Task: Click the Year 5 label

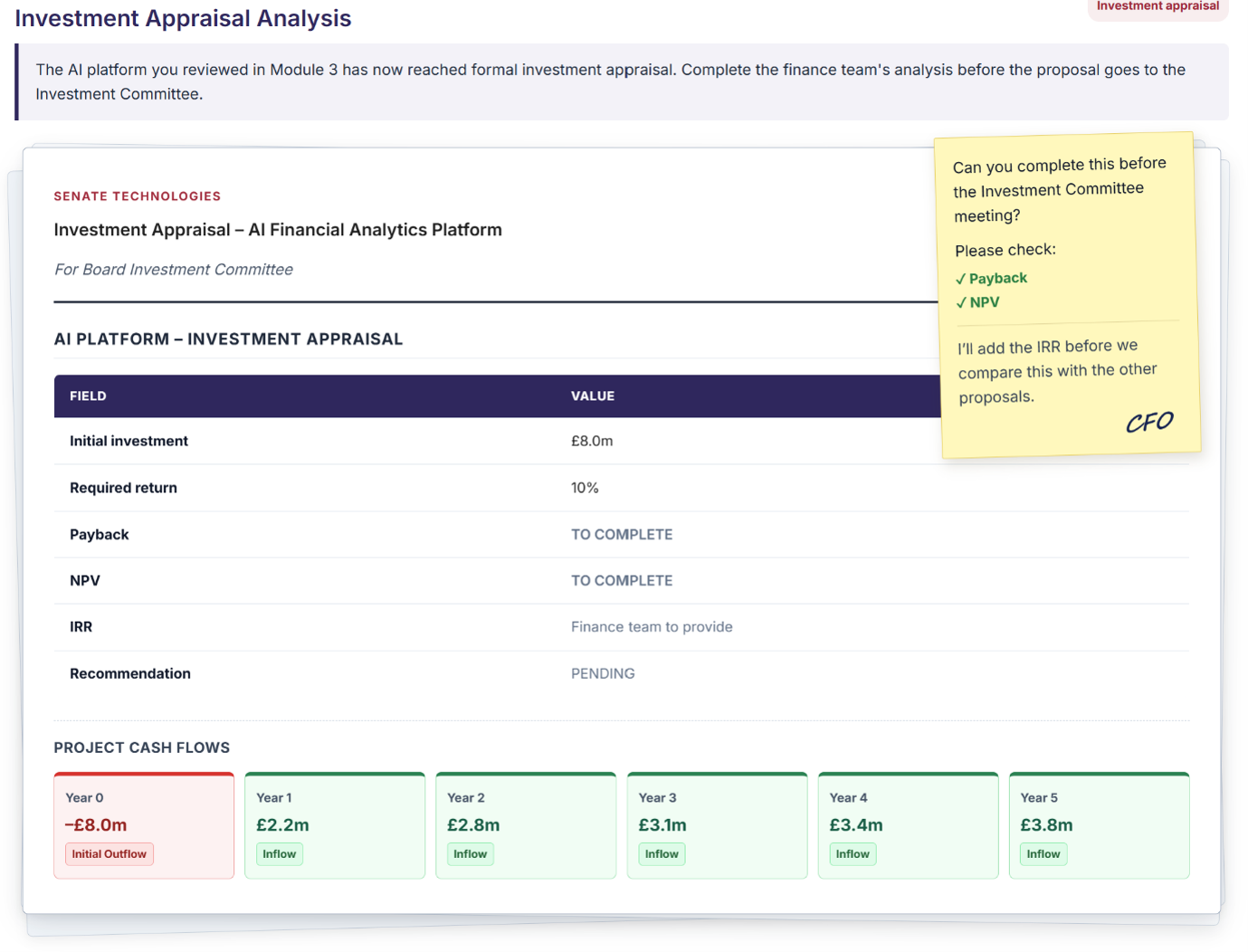Action: [x=1039, y=798]
